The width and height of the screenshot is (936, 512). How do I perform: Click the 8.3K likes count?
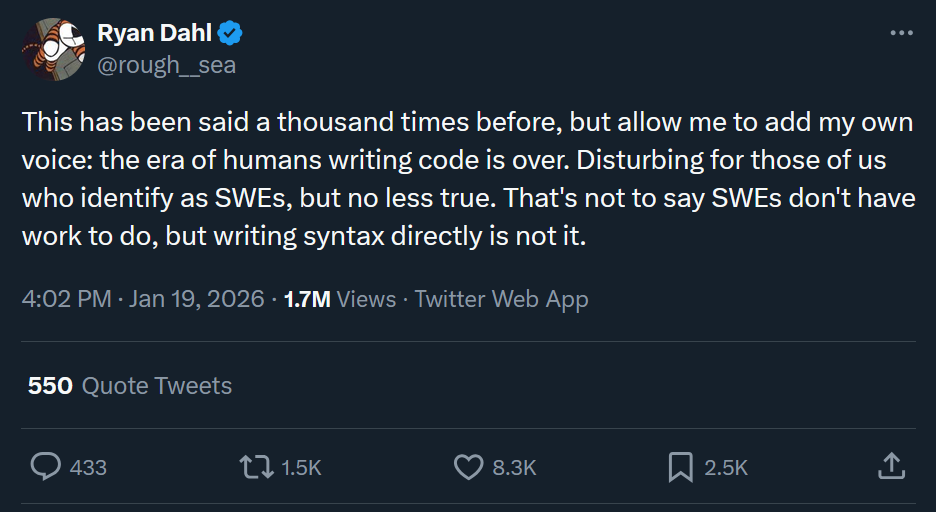[x=515, y=467]
